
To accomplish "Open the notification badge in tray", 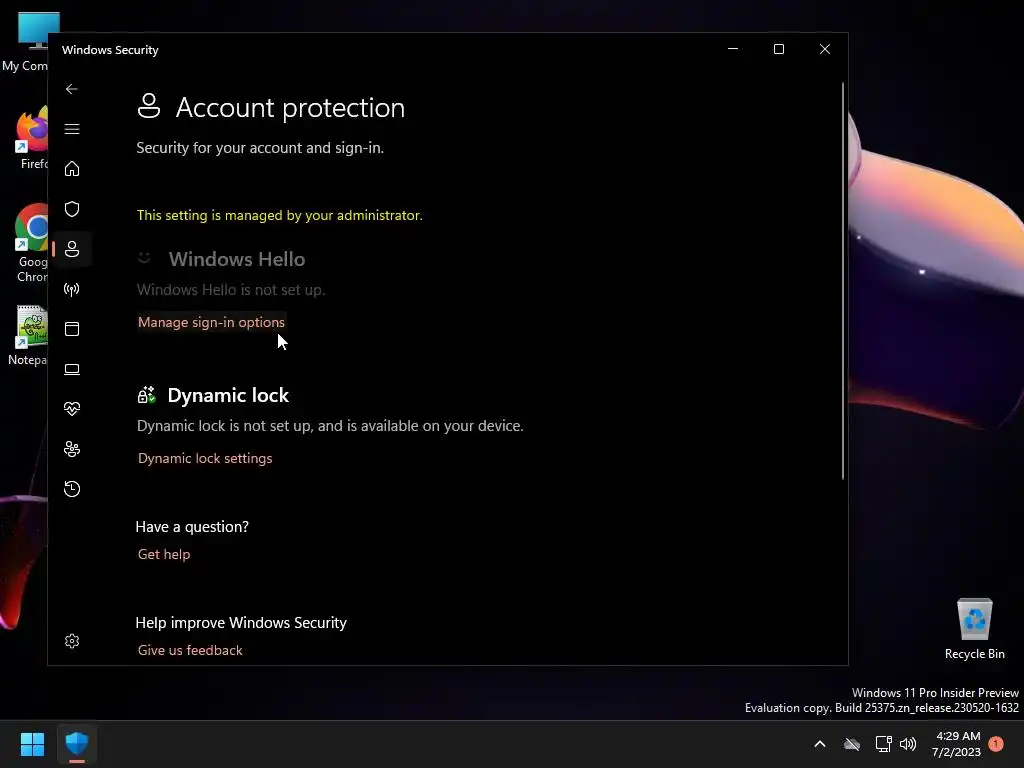I will click(x=996, y=744).
